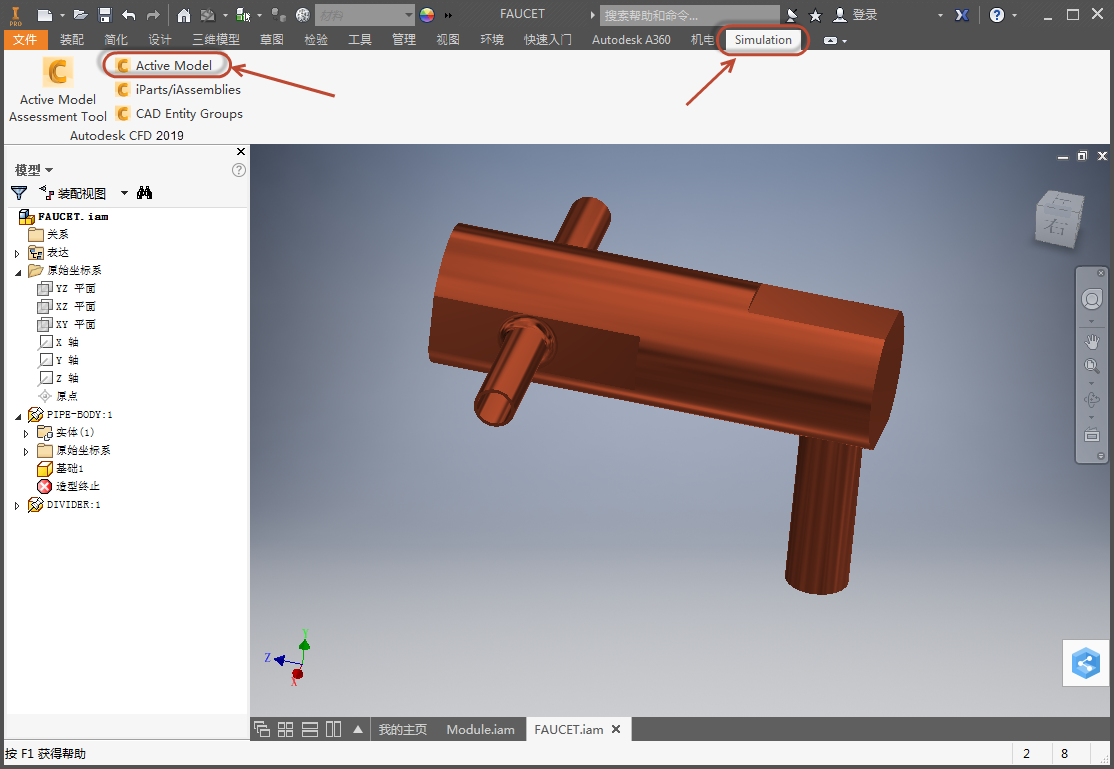1114x769 pixels.
Task: Open the material dropdown in quick access bar
Action: pos(409,15)
